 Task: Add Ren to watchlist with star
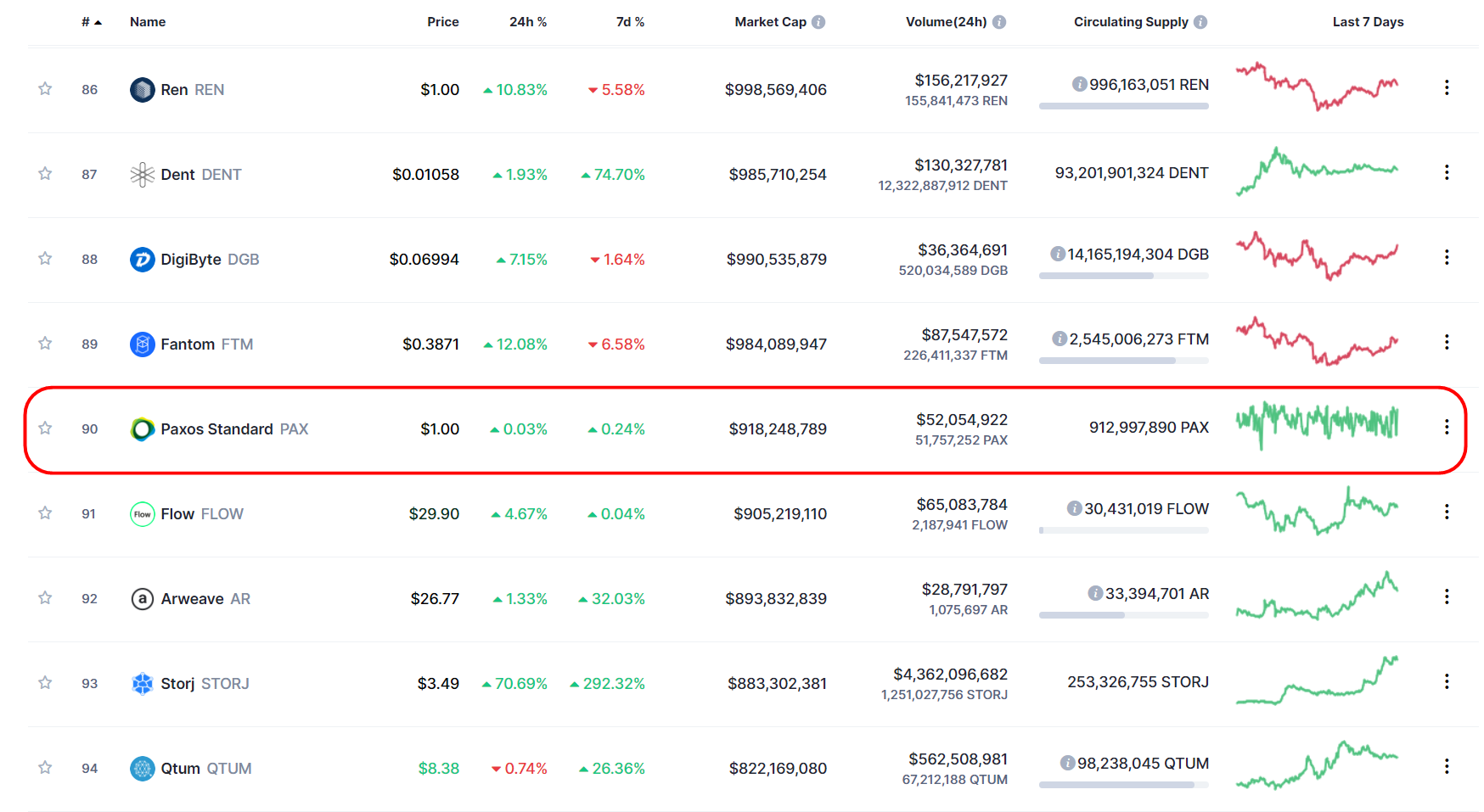coord(45,88)
